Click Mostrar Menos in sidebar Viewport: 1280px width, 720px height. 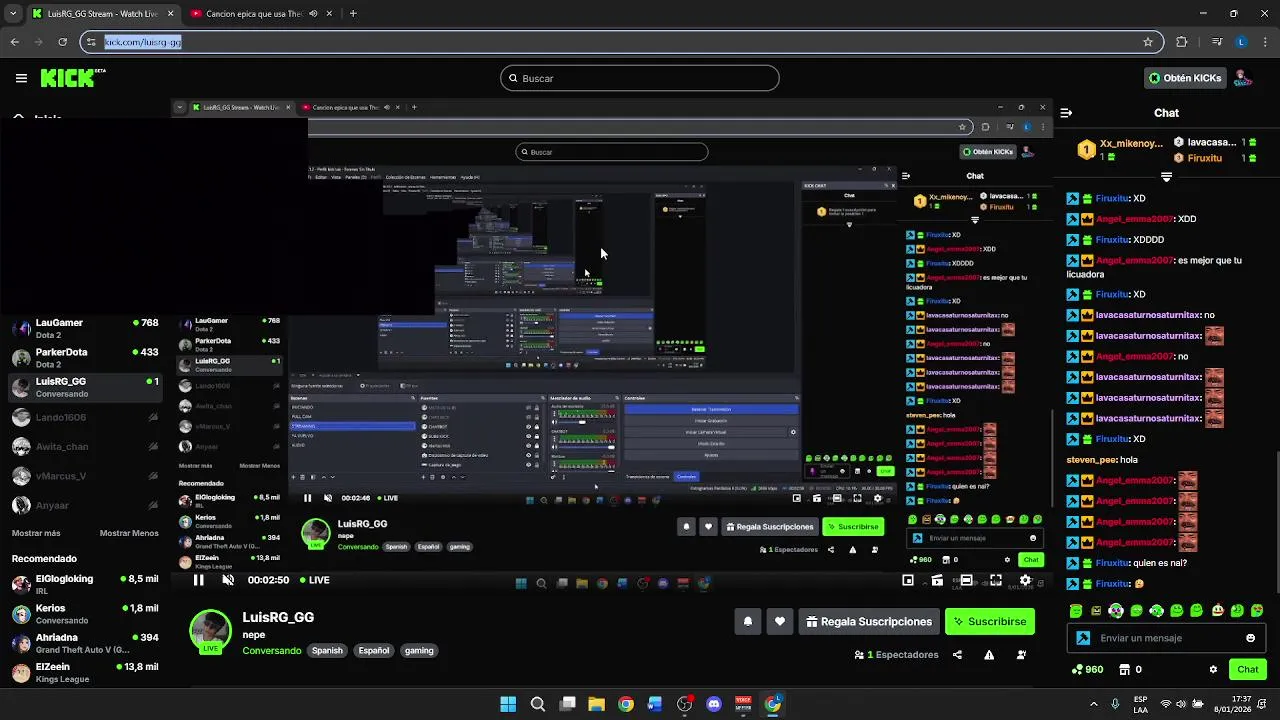coord(129,533)
